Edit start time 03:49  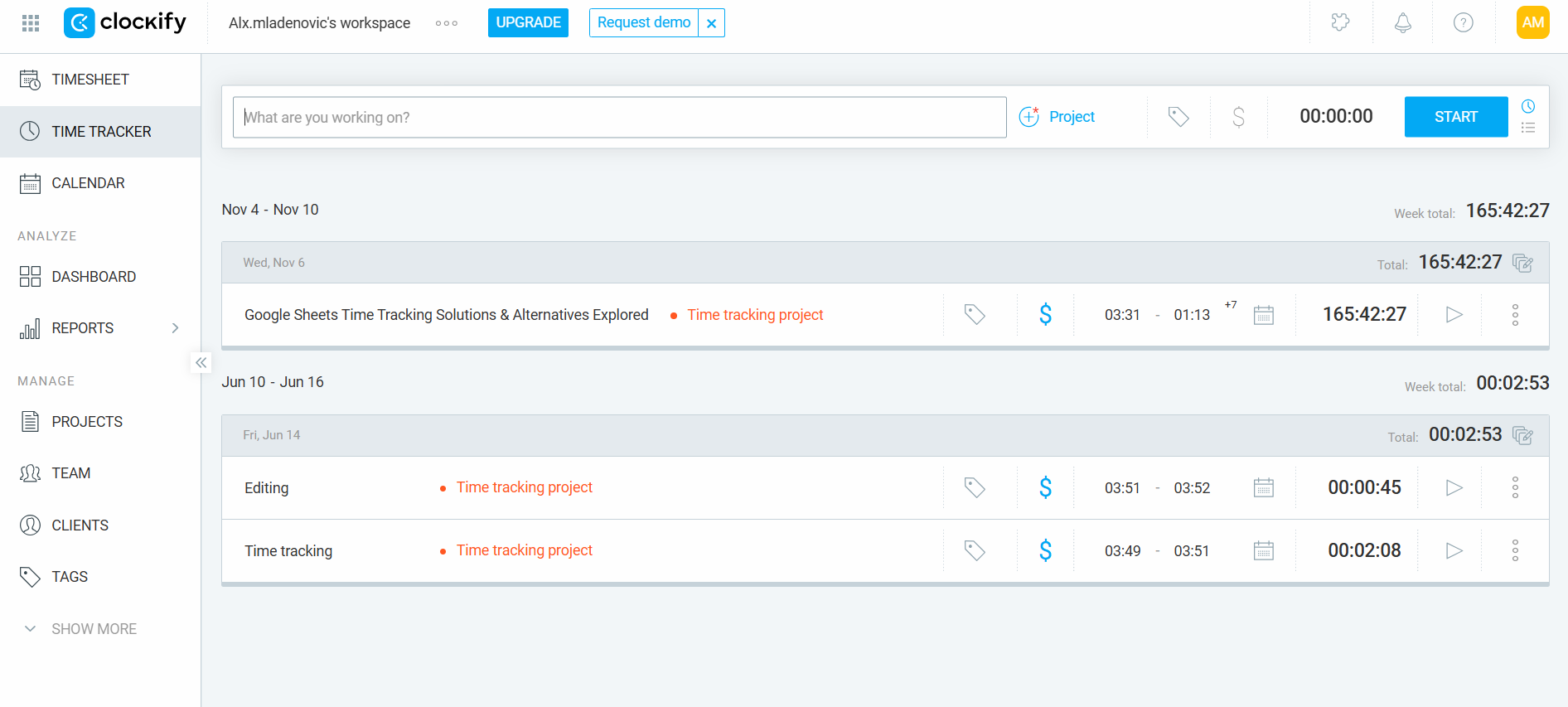point(1122,551)
